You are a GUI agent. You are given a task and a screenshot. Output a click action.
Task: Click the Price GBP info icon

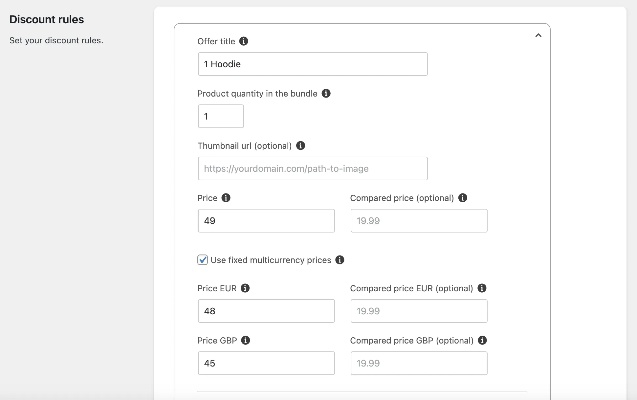tap(245, 340)
